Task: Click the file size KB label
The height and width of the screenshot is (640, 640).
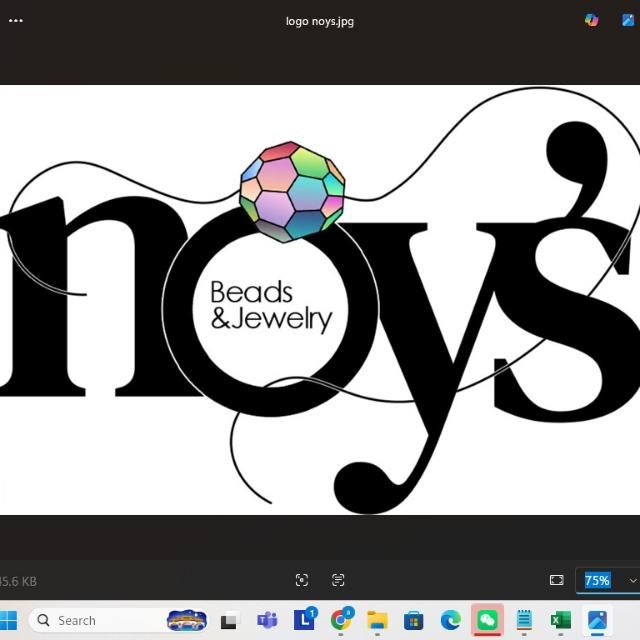Action: 18,581
